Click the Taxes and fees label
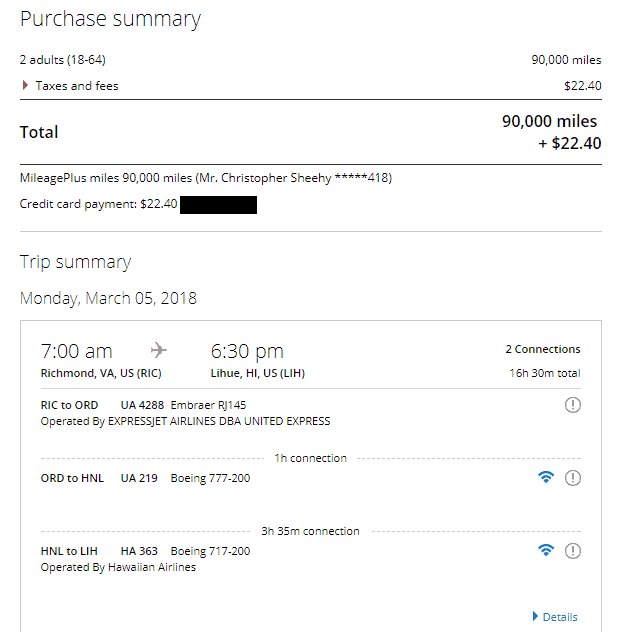 [77, 85]
